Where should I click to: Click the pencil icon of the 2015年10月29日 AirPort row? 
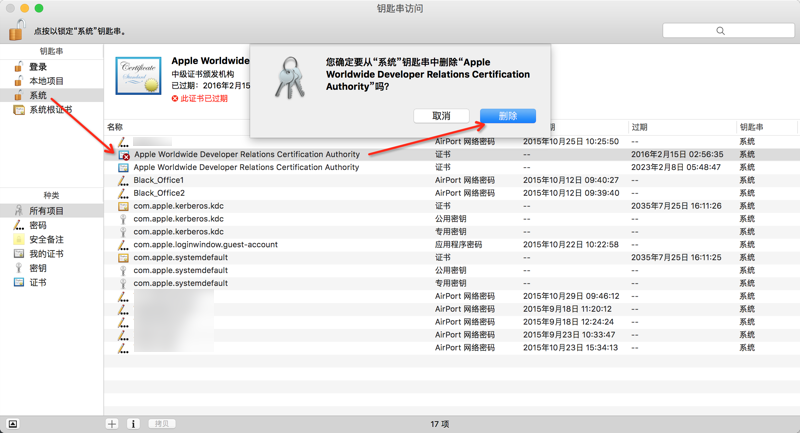123,296
